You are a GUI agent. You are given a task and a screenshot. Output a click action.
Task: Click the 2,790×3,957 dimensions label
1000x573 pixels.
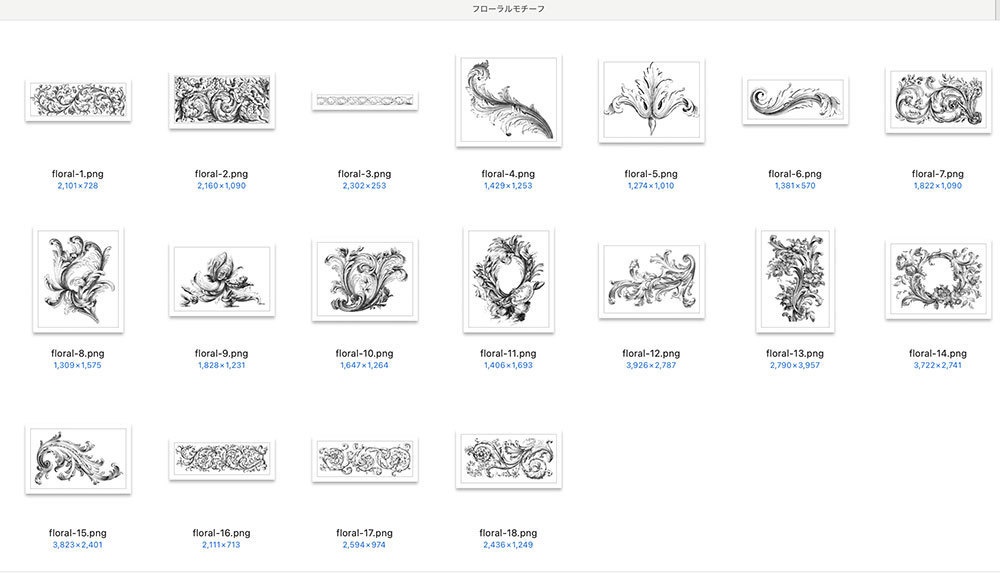tap(795, 366)
